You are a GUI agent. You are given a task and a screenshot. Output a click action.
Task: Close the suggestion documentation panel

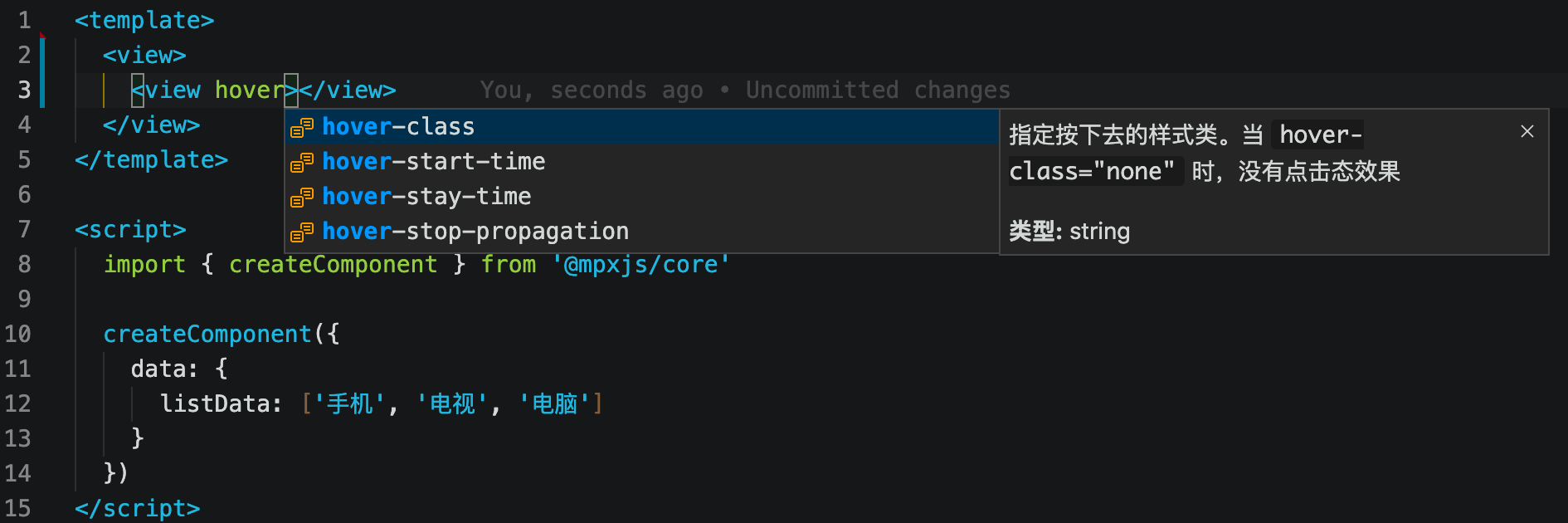coord(1527,131)
